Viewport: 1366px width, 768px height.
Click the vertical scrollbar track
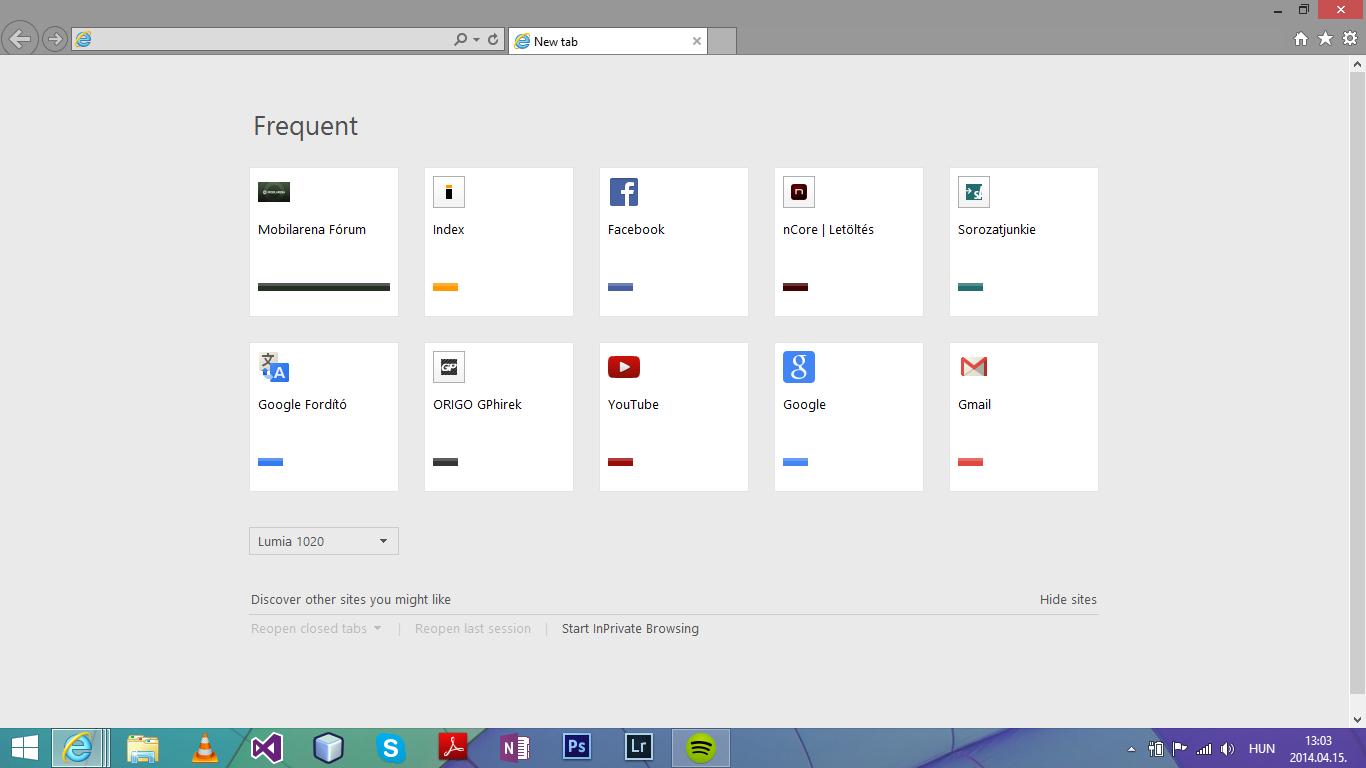(1357, 390)
